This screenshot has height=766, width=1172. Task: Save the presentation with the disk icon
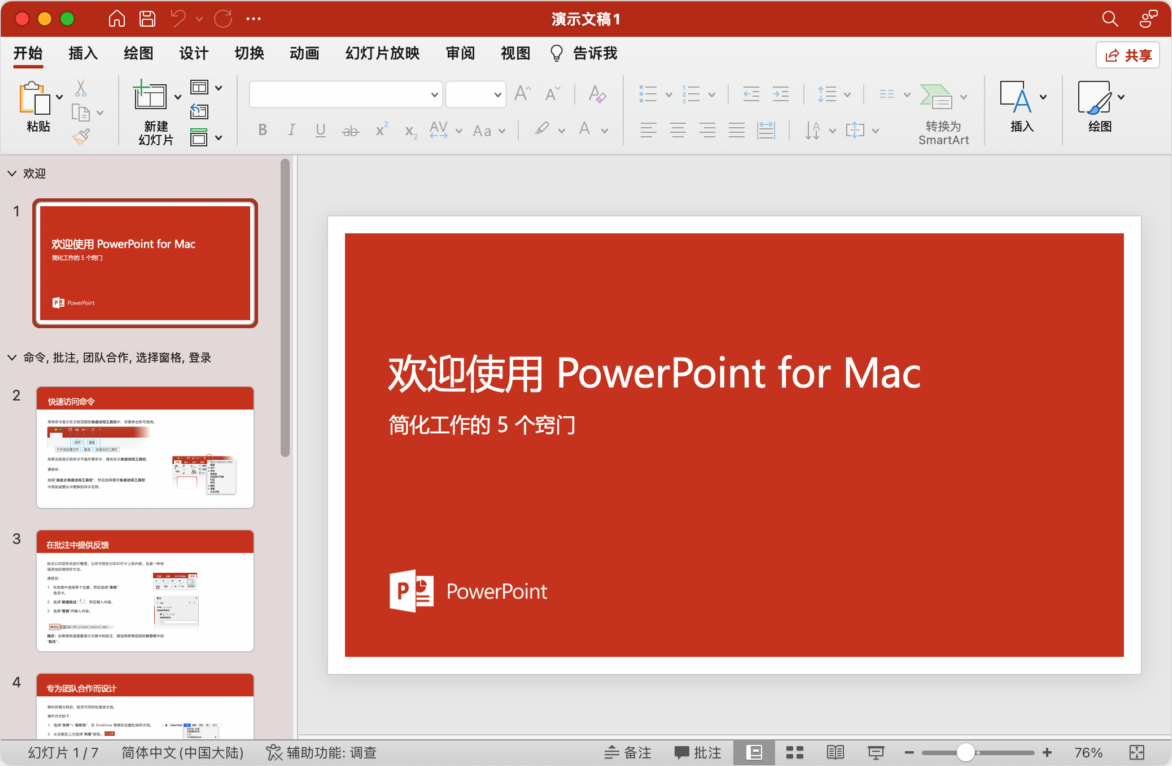(147, 19)
